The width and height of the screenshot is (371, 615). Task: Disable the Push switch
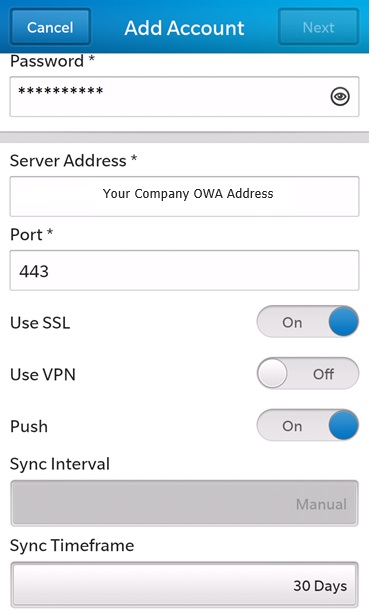point(308,426)
